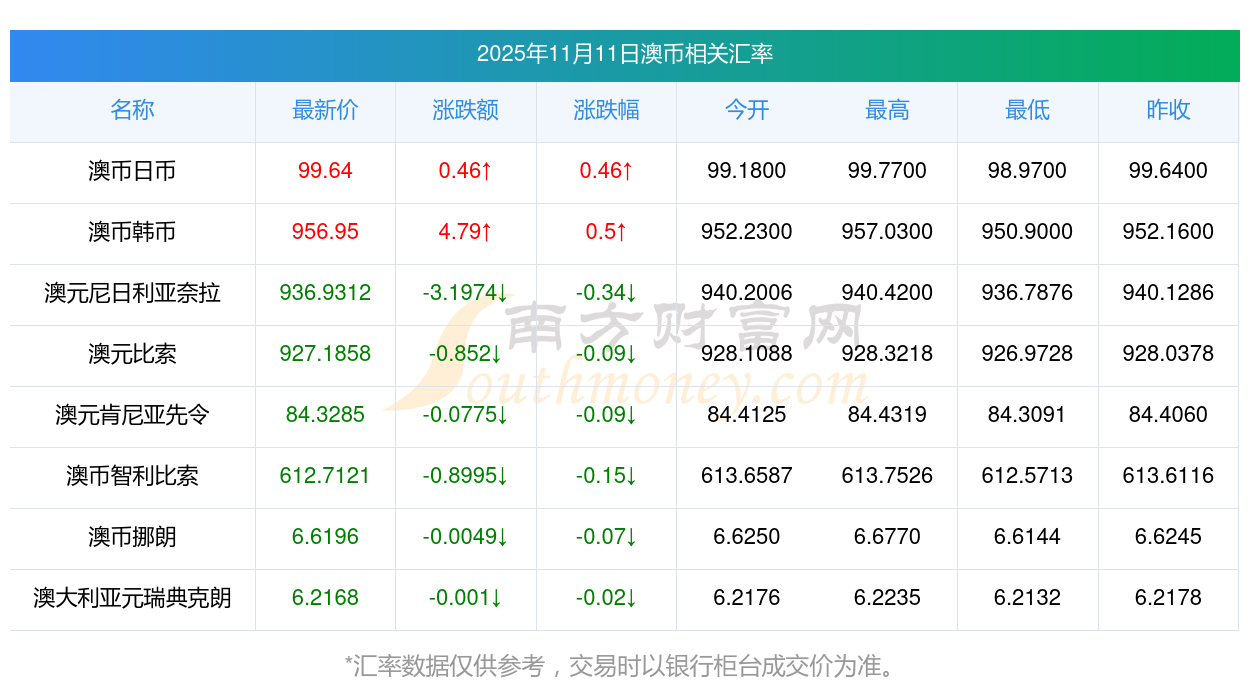
Task: Click change amount -0.001↓
Action: tap(466, 598)
